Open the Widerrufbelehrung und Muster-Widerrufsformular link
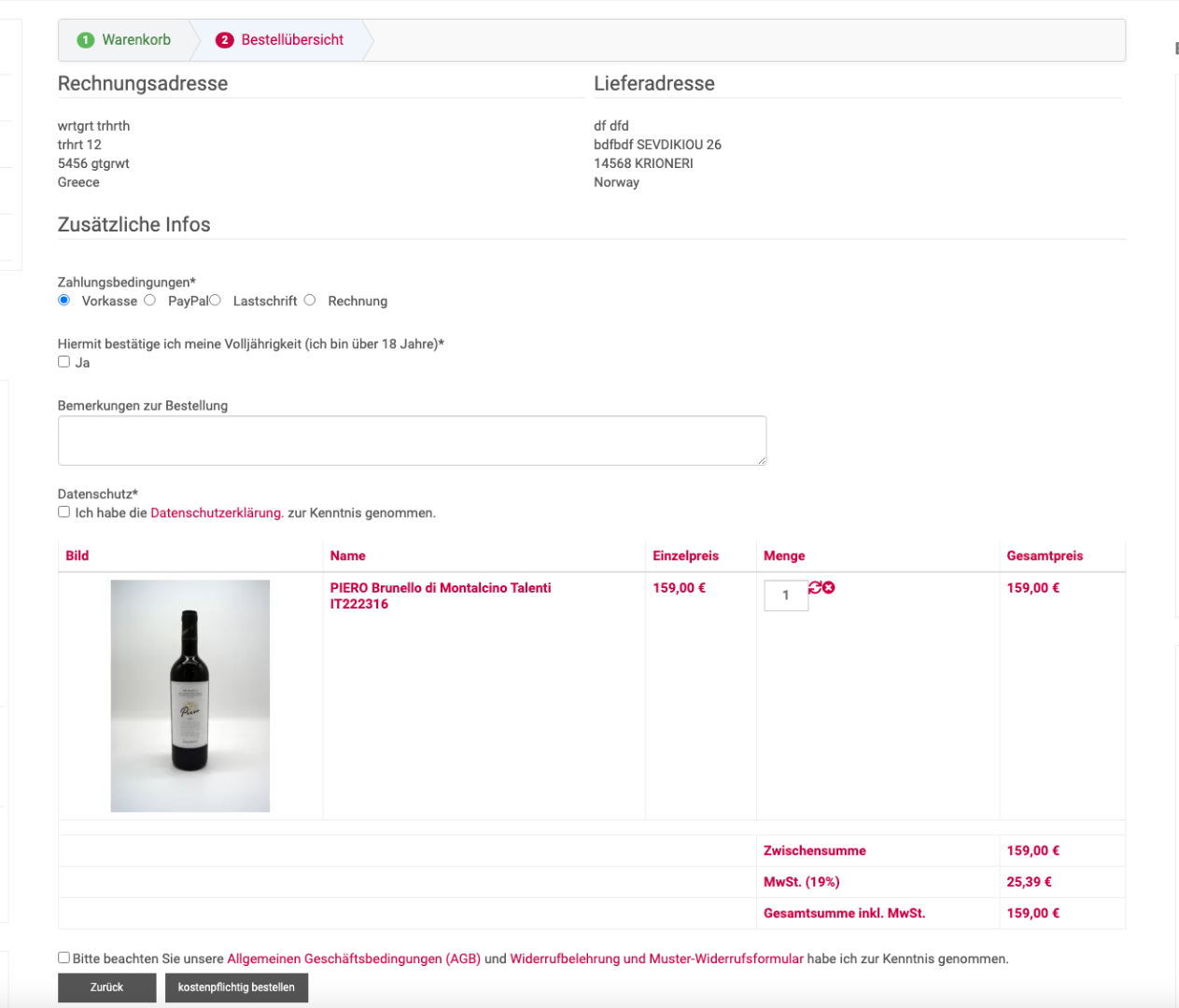 pos(656,959)
